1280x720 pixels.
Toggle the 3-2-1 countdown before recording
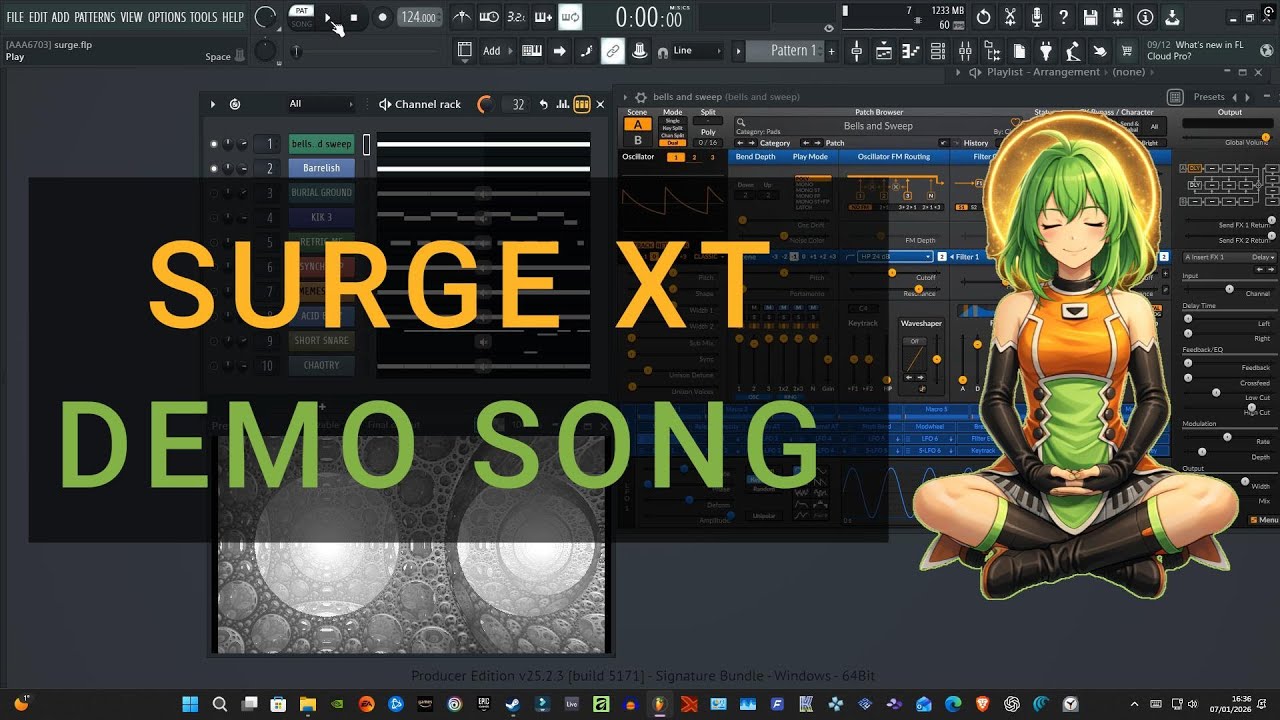pos(516,17)
